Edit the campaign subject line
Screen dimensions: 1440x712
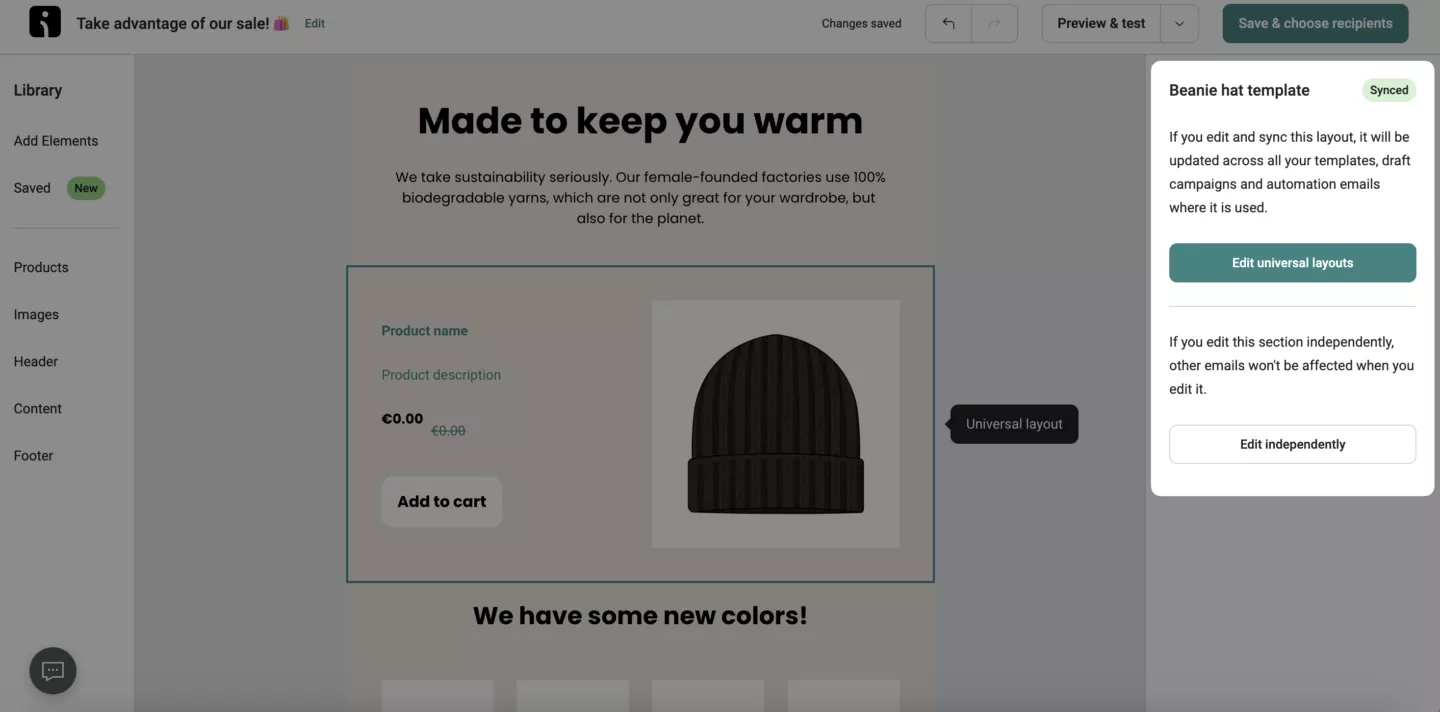tap(314, 24)
